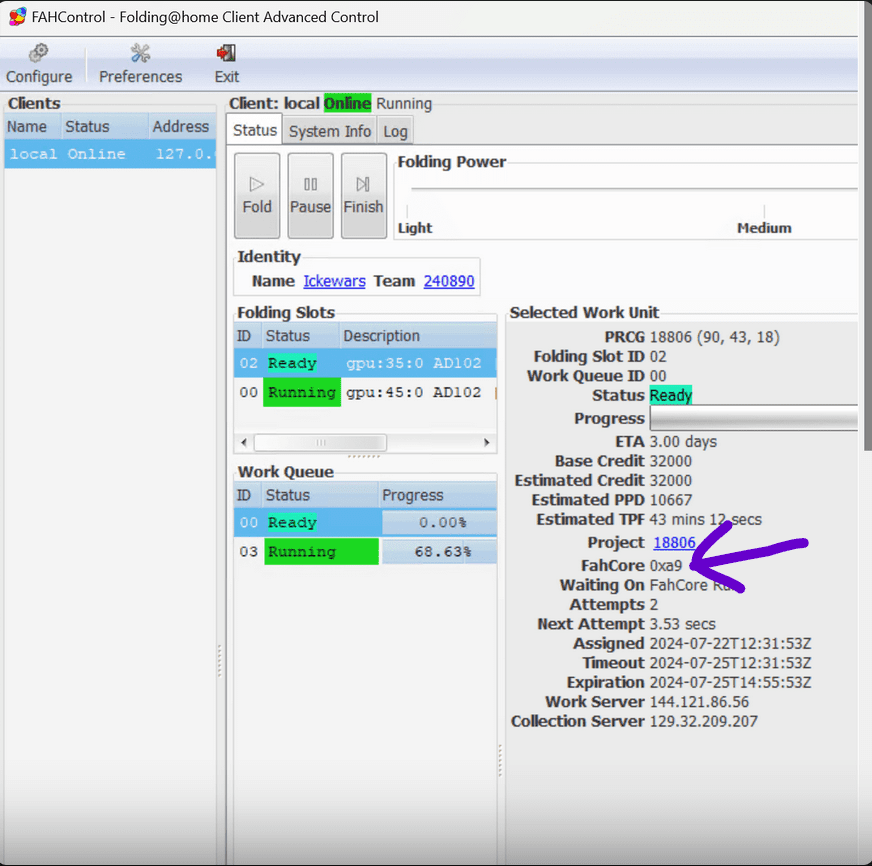Click the Folding Slots horizontal scrollbar thumb
The width and height of the screenshot is (872, 866).
[320, 443]
